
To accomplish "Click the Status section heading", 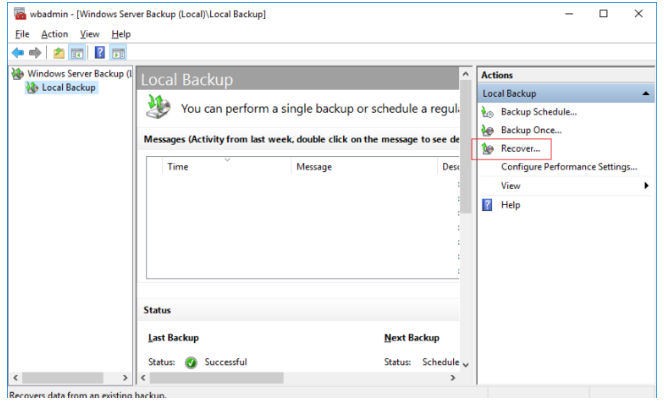I will coord(157,310).
